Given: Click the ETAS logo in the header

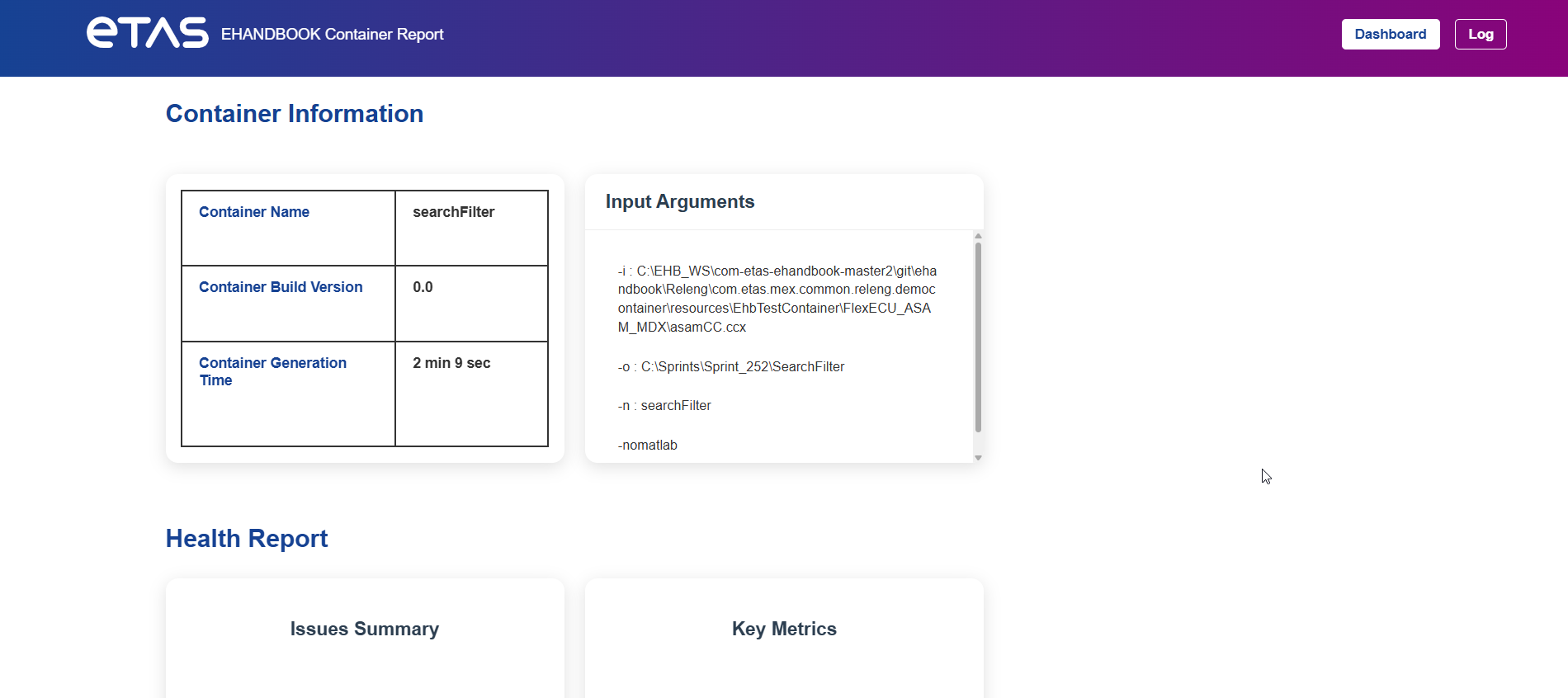Looking at the screenshot, I should [x=146, y=32].
